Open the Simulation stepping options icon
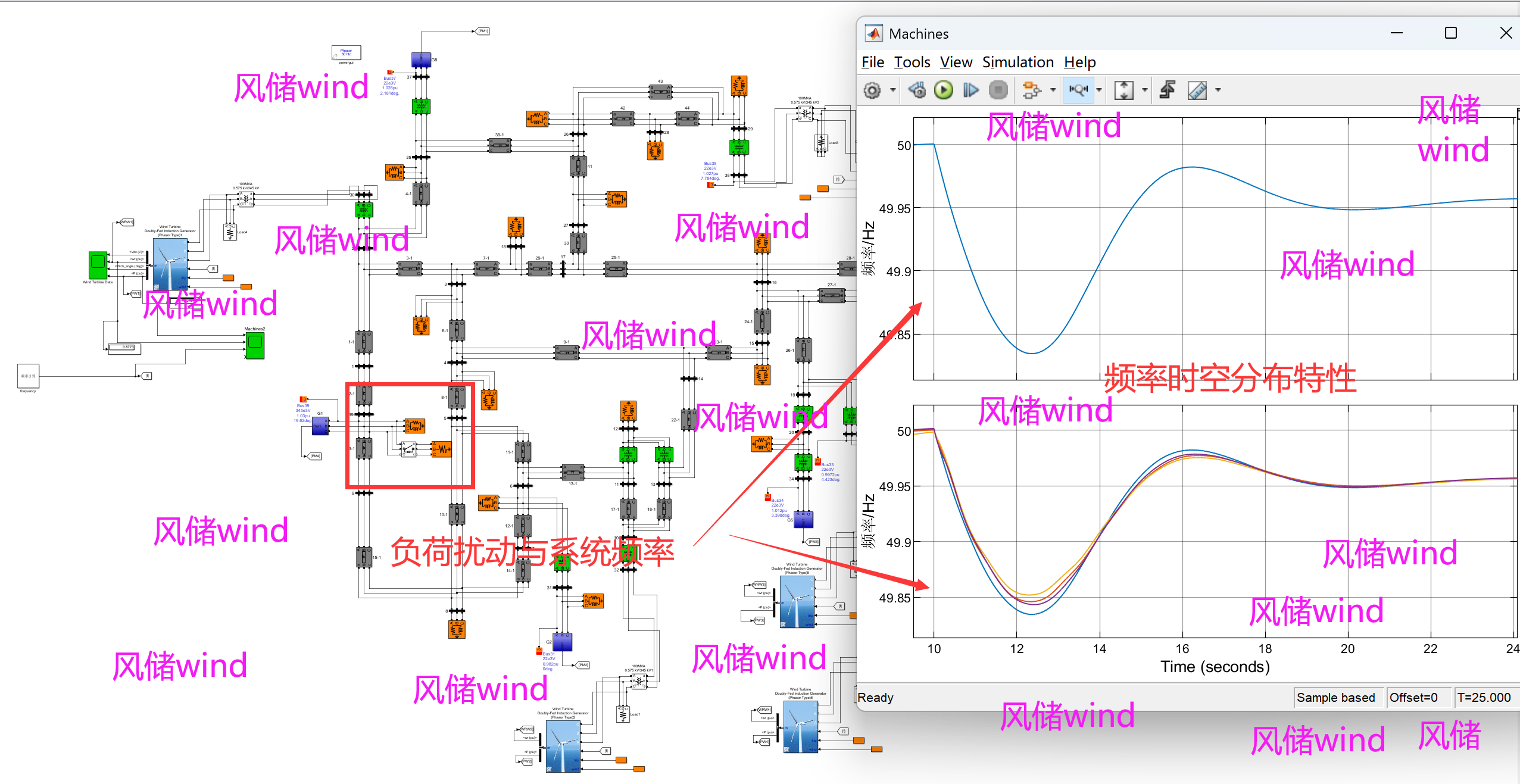 click(x=917, y=90)
